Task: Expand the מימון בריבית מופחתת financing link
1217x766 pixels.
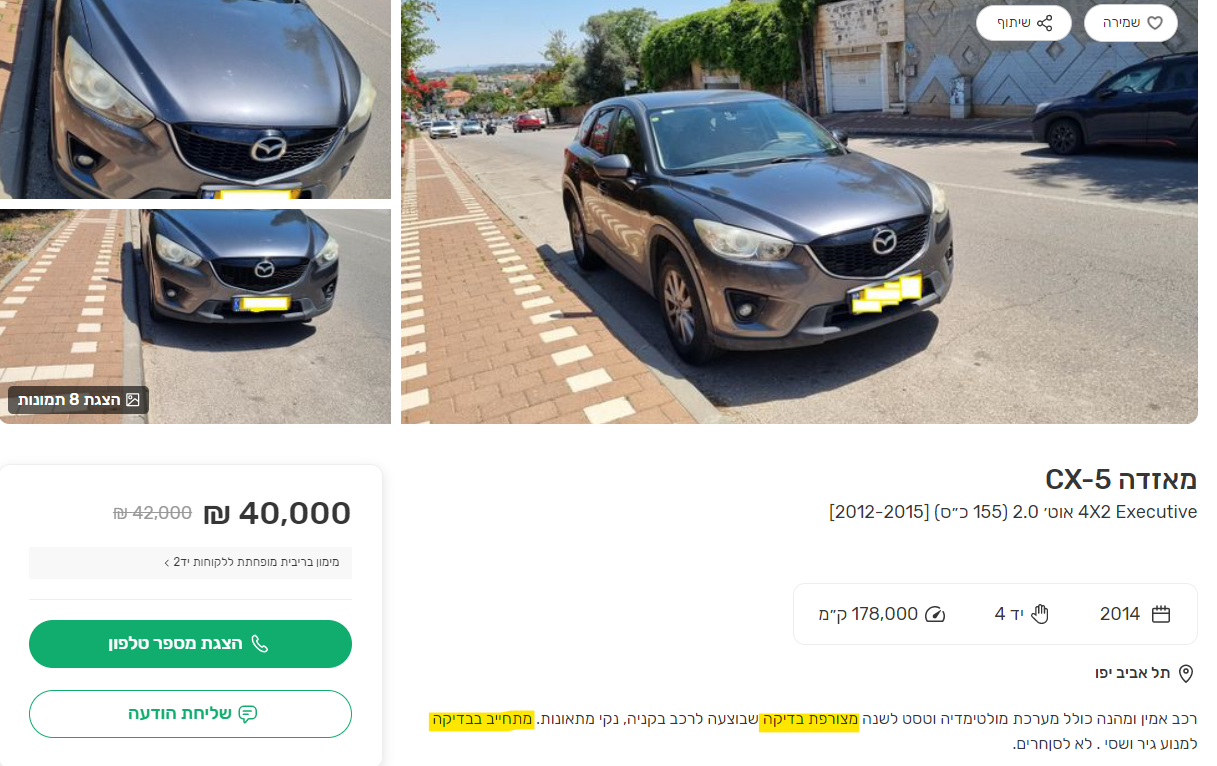Action: point(252,562)
